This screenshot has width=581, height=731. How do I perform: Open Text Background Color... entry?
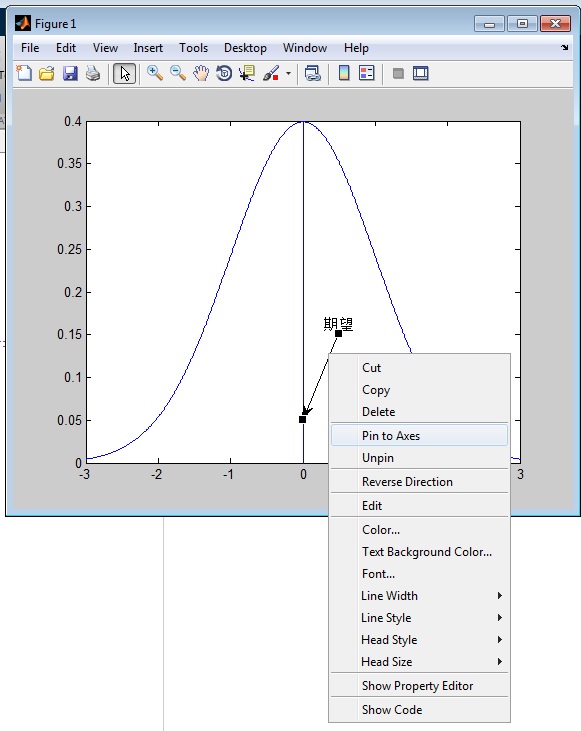(x=419, y=552)
